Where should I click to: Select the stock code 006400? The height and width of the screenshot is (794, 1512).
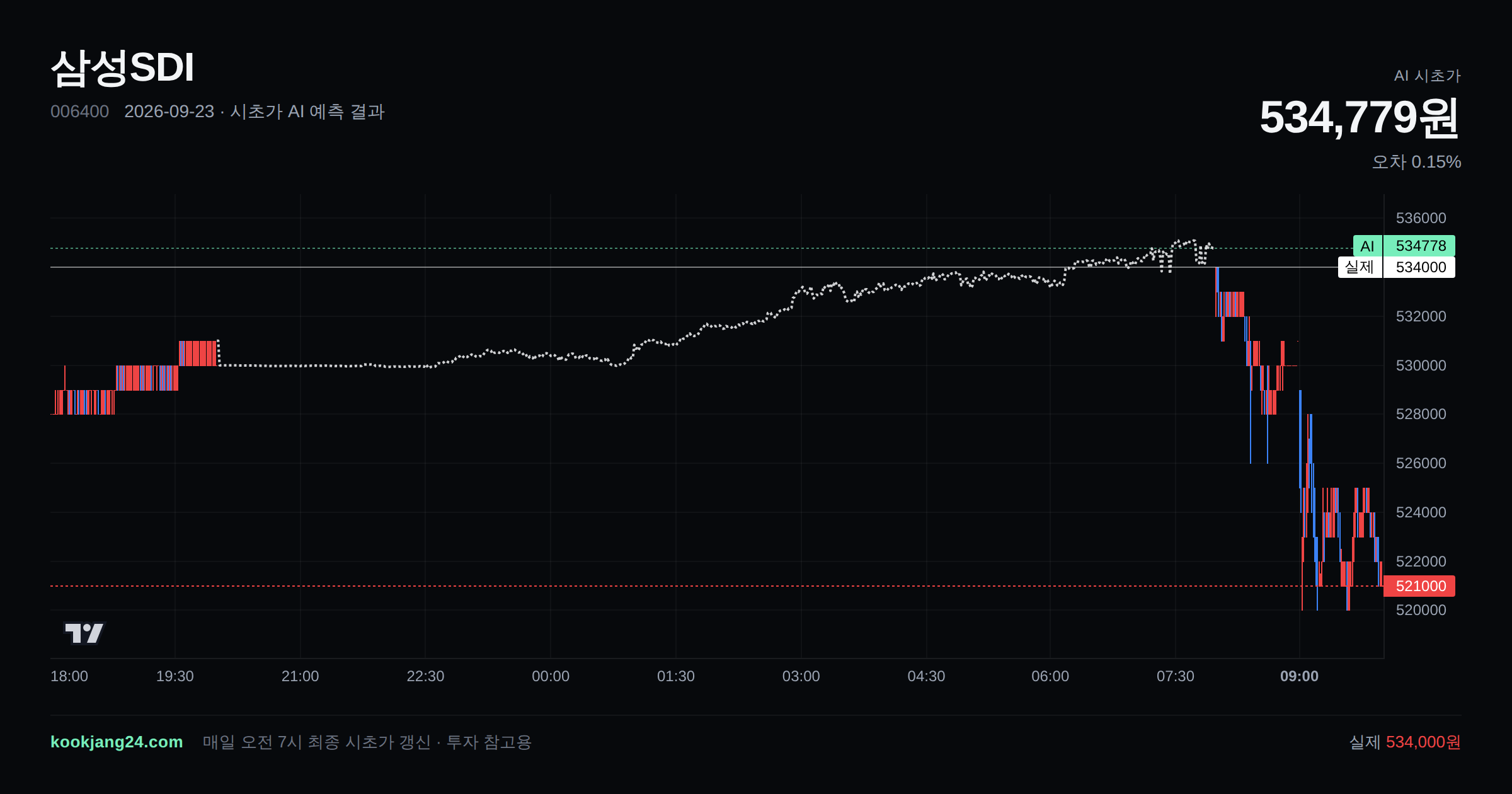tap(79, 112)
